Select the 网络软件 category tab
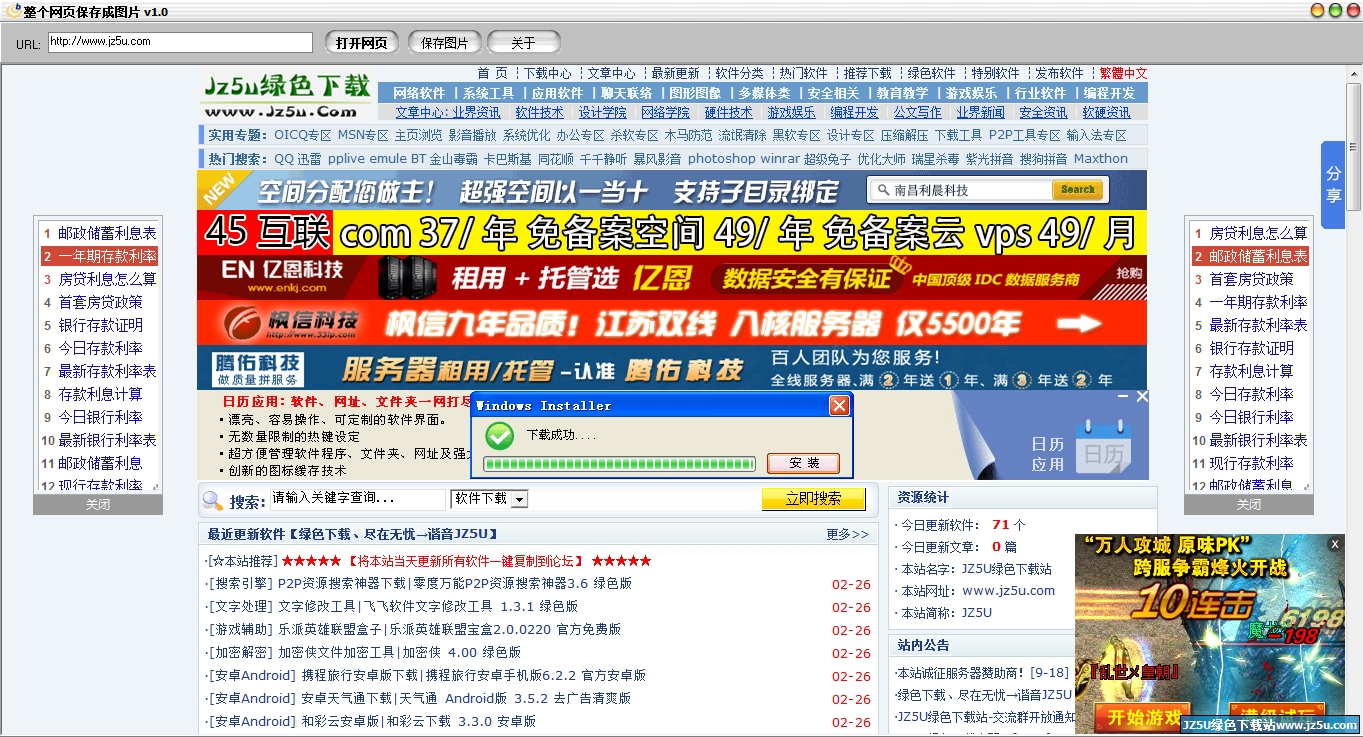The height and width of the screenshot is (737, 1363). [419, 93]
